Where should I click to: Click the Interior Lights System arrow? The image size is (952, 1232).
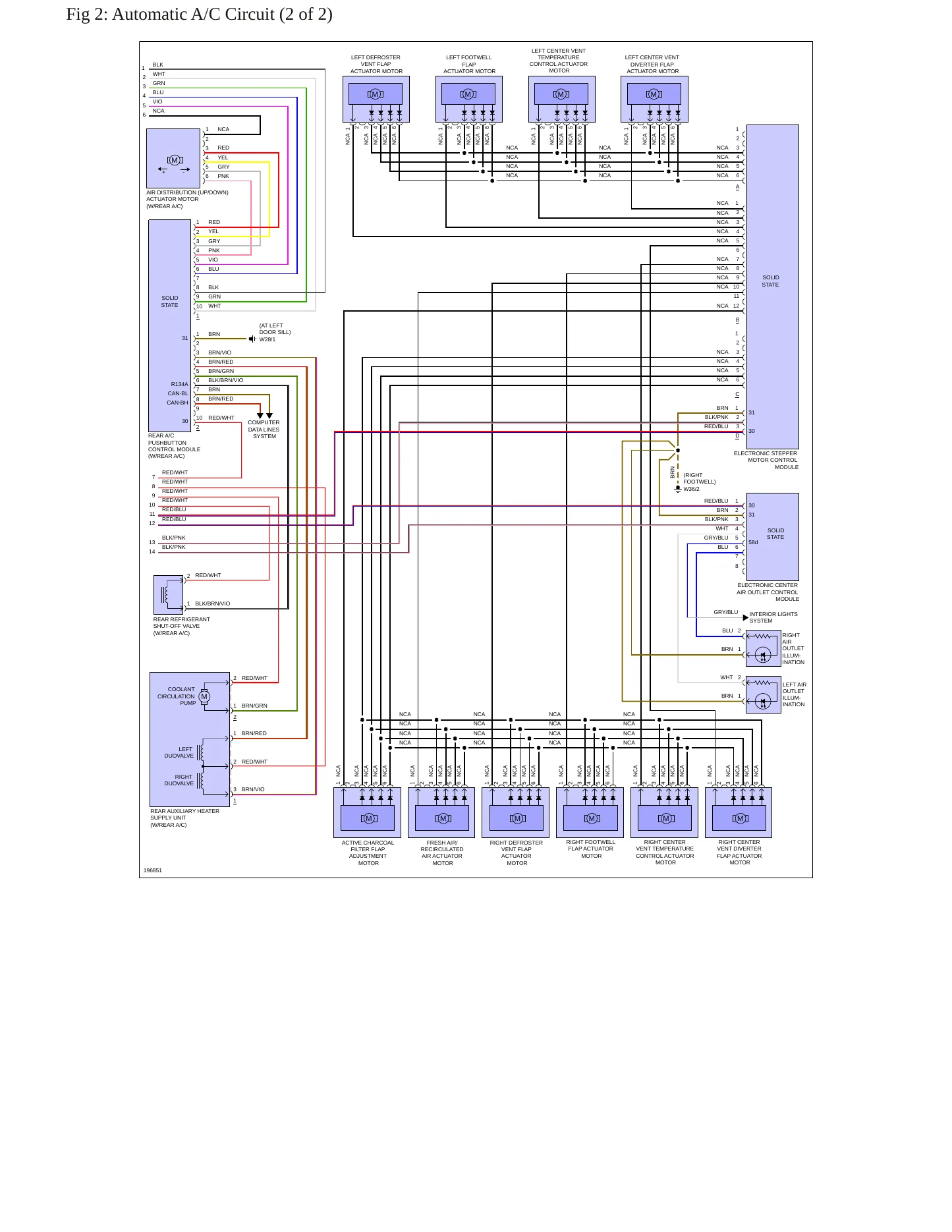pos(745,617)
